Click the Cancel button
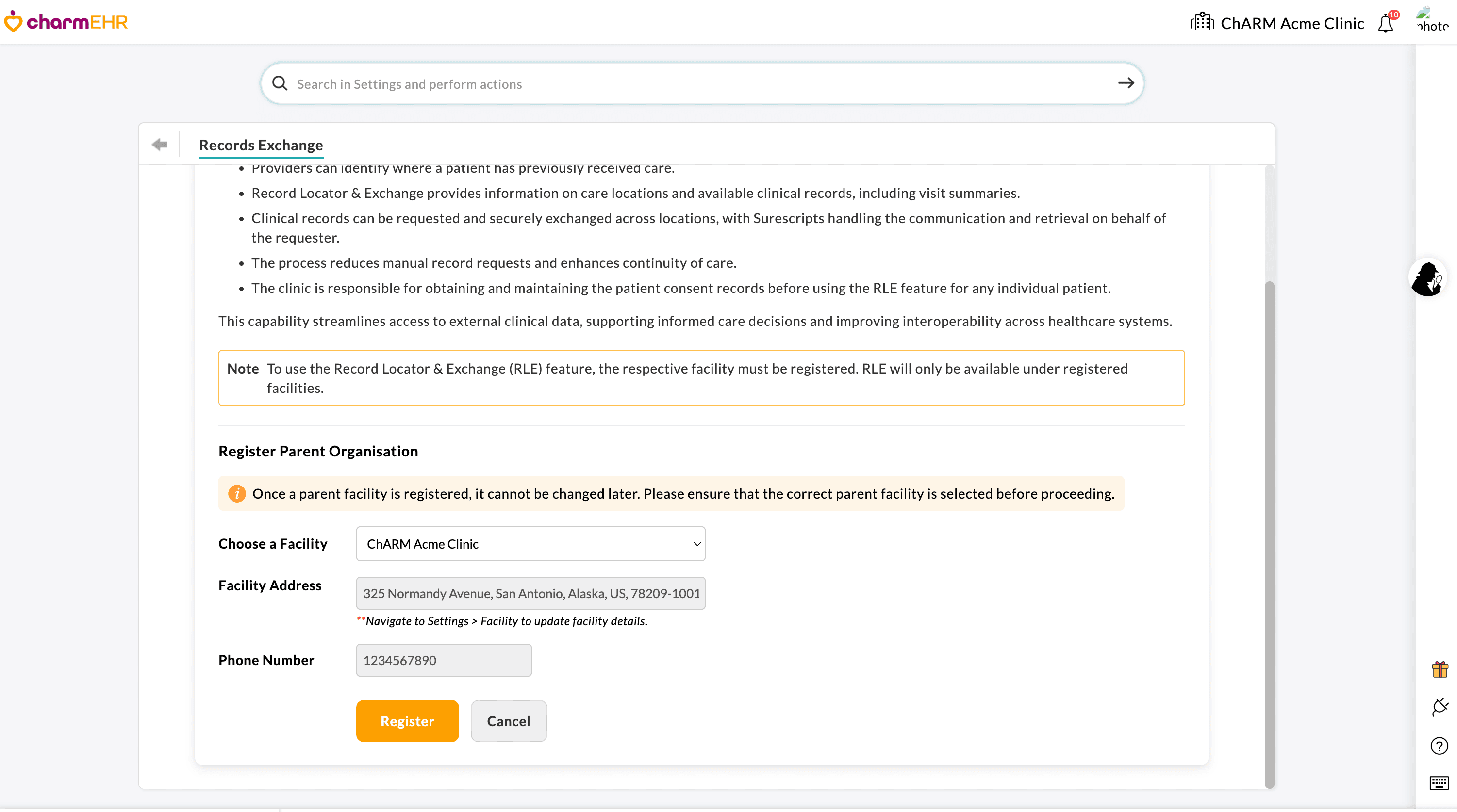The image size is (1457, 812). 508,720
